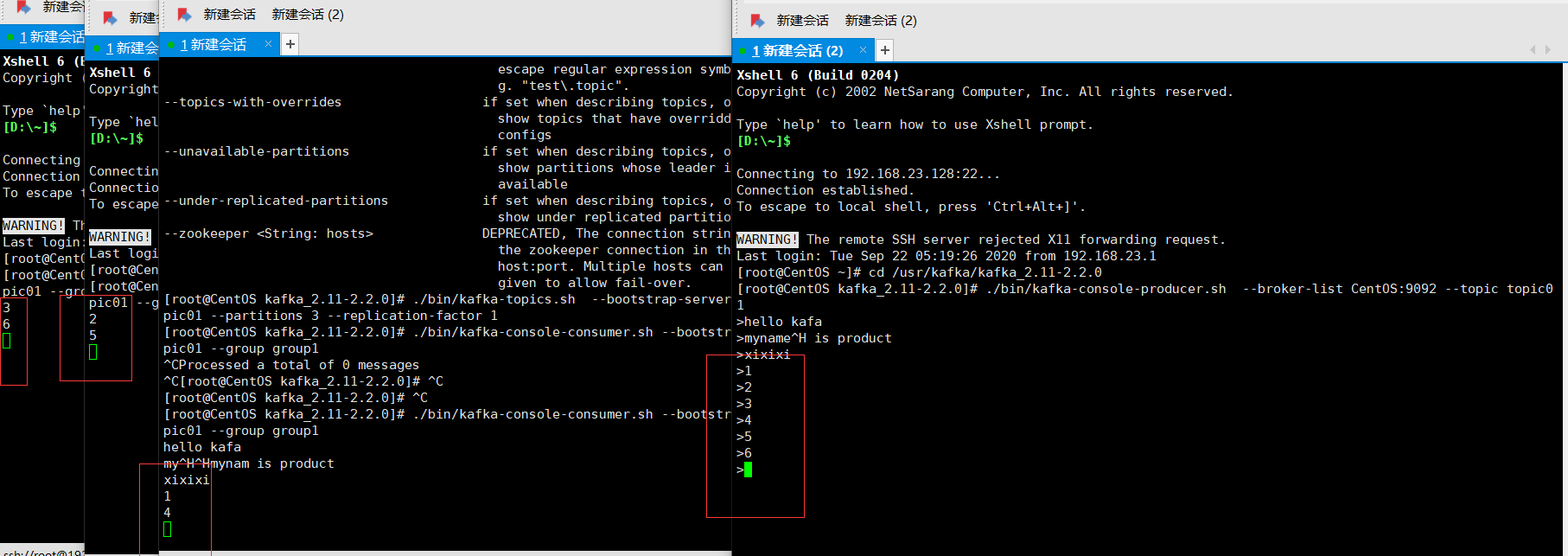Screen dimensions: 1568x556
Task: Select the '1 新建会话 (2)' session tab
Action: pyautogui.click(x=804, y=50)
